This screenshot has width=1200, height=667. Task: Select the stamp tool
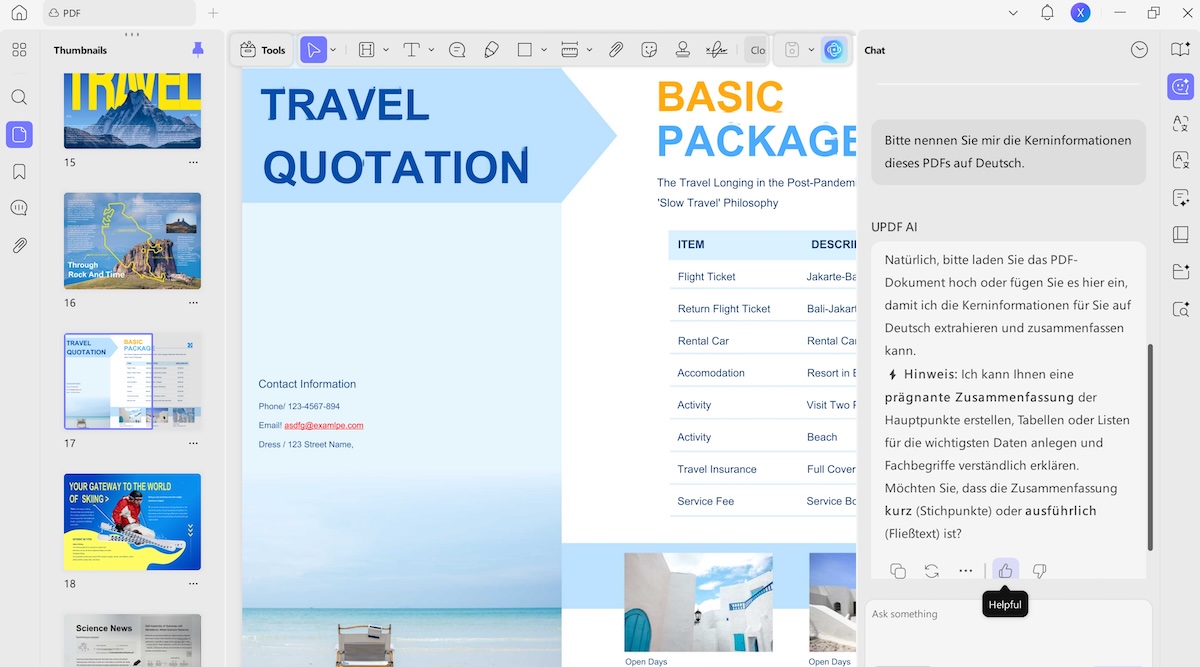tap(683, 50)
